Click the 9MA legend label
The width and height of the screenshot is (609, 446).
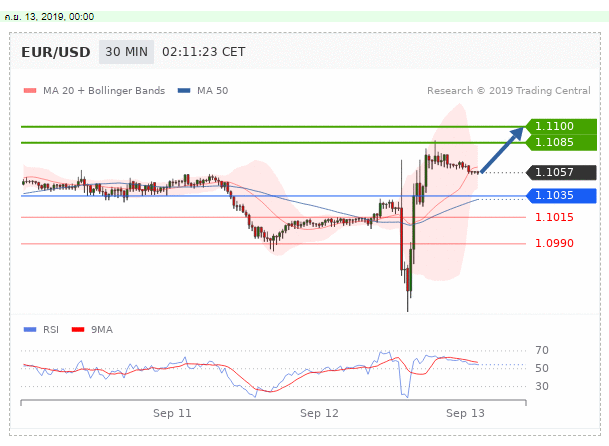click(102, 330)
